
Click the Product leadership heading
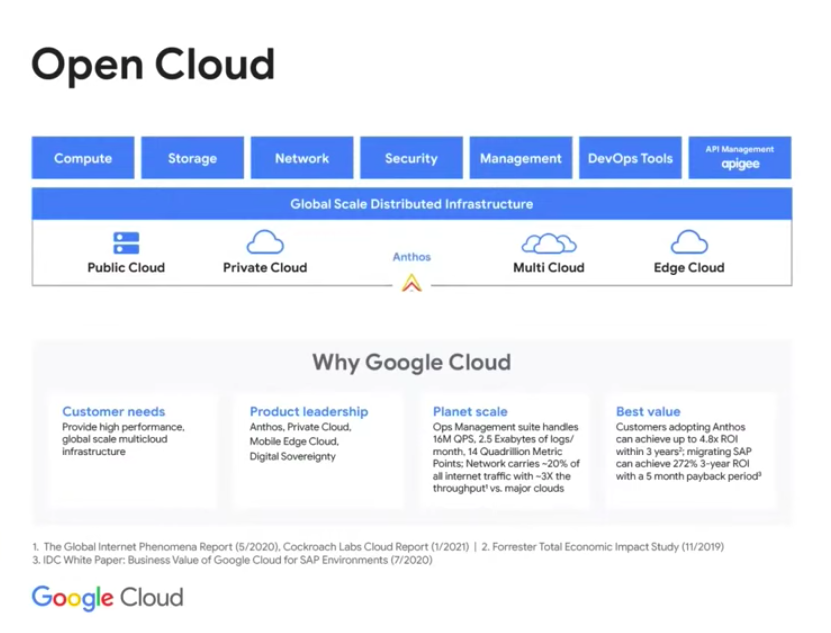point(309,411)
